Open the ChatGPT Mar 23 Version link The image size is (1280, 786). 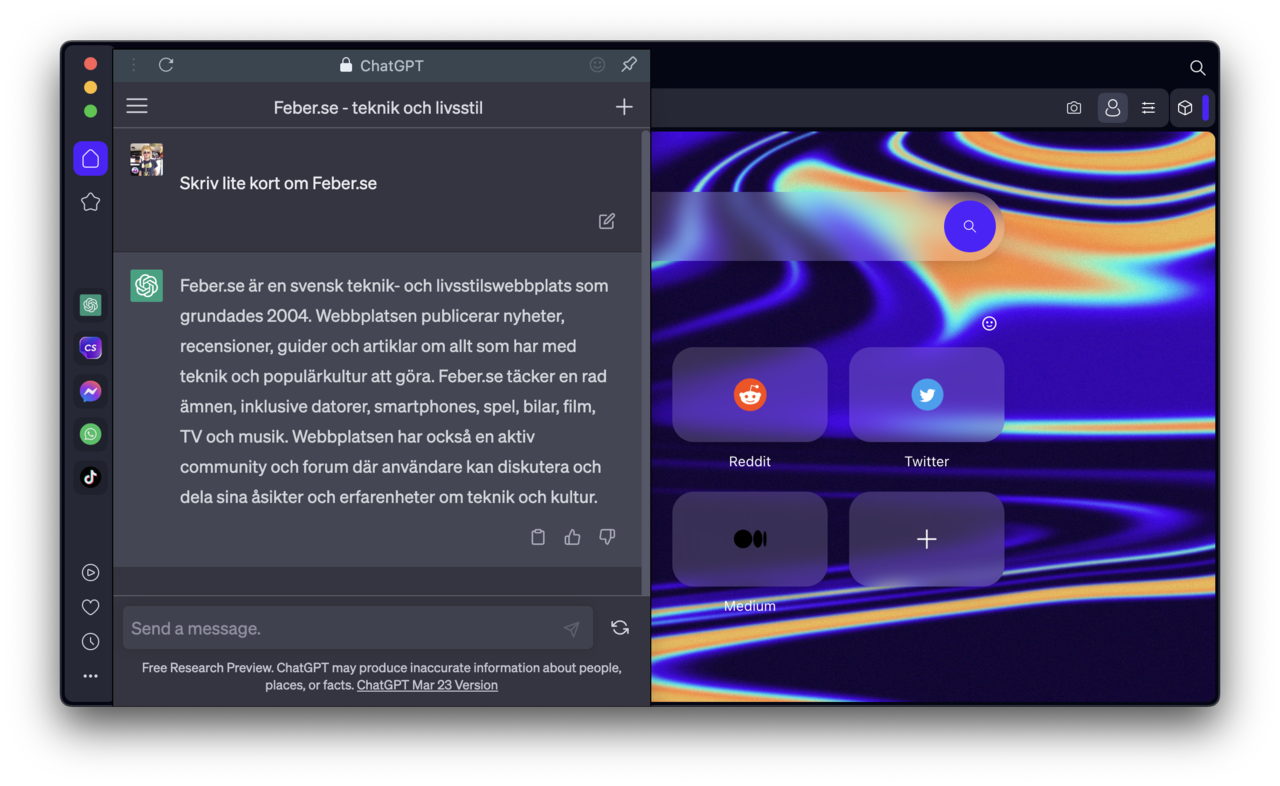pyautogui.click(x=427, y=685)
